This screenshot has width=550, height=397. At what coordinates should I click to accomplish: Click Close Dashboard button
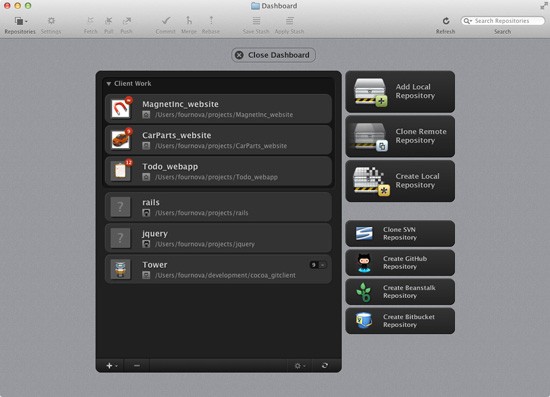tap(274, 55)
